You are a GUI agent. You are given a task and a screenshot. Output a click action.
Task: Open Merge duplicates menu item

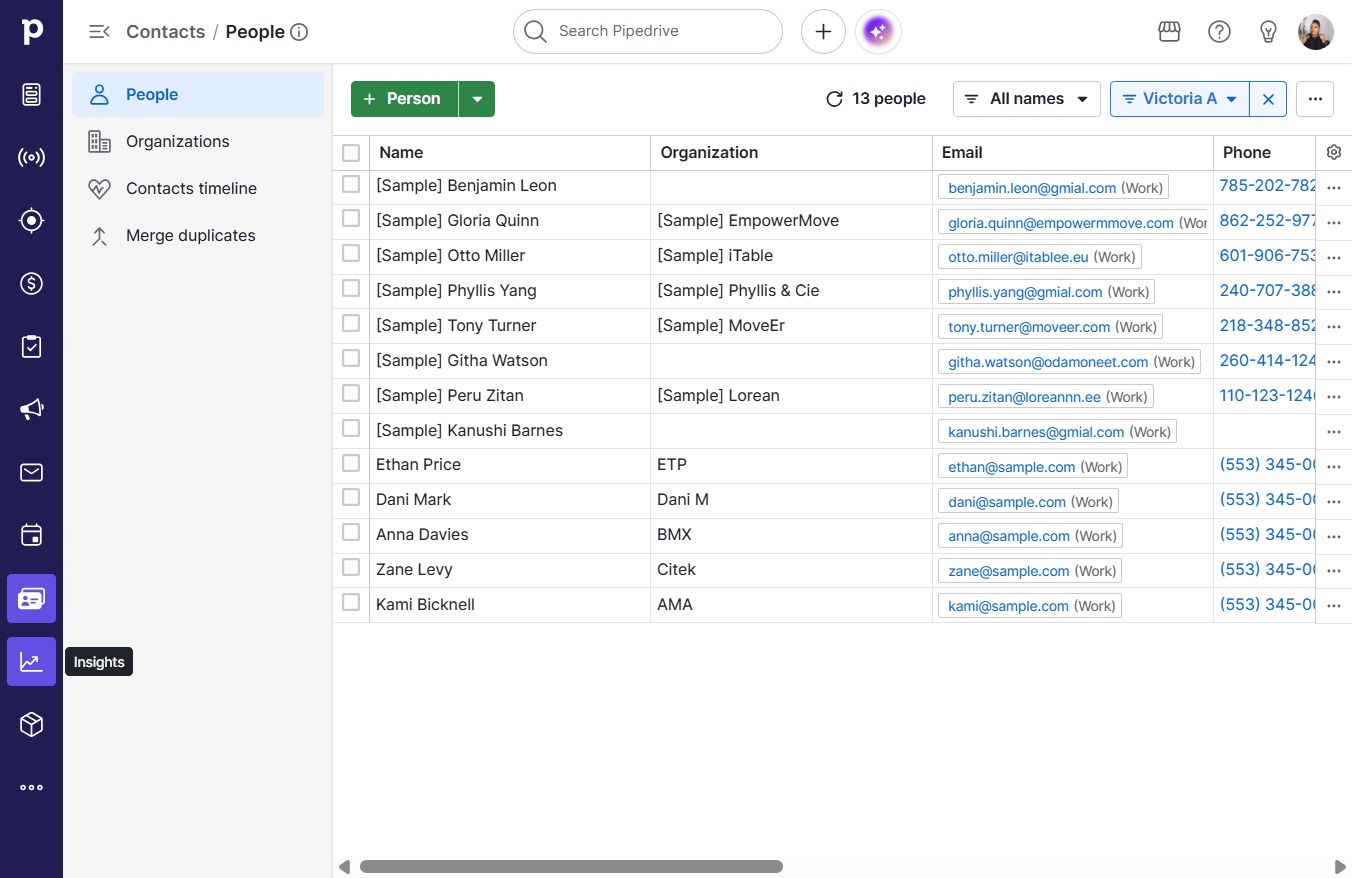tap(198, 236)
